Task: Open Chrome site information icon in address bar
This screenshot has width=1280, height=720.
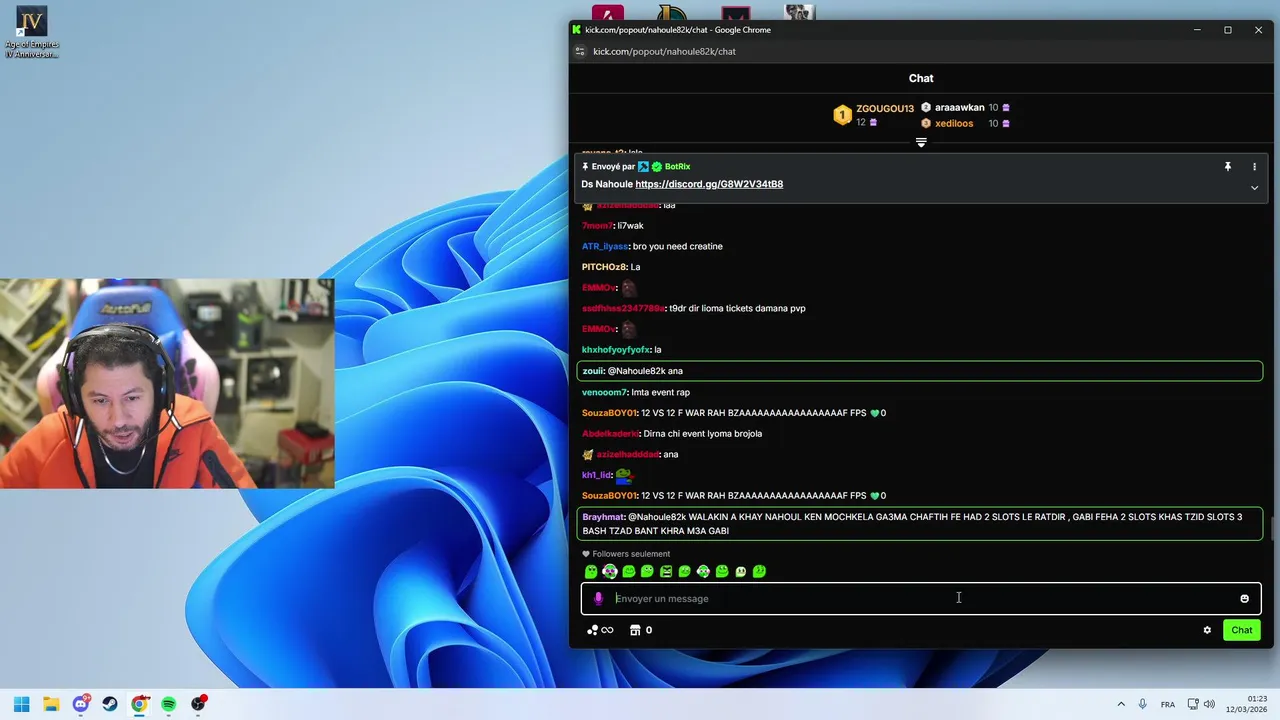Action: tap(579, 51)
